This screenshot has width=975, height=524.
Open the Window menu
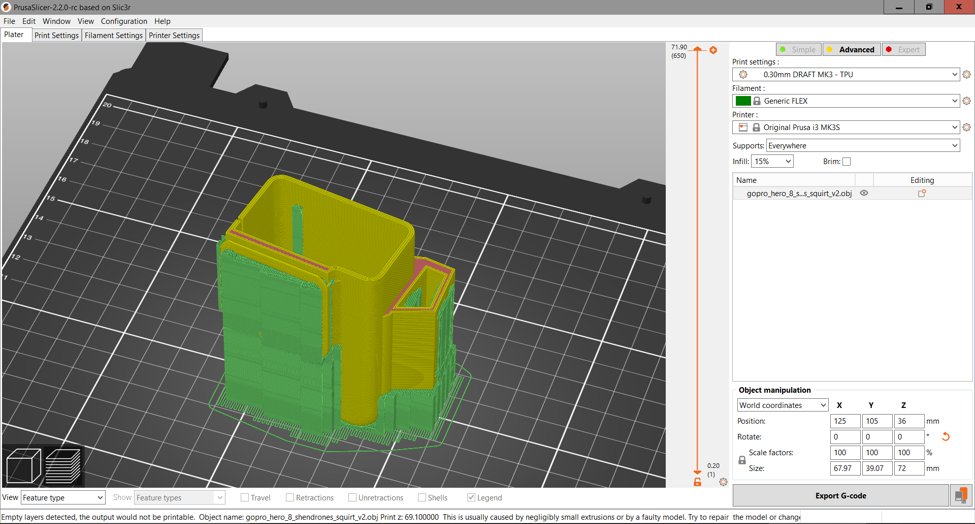(57, 21)
